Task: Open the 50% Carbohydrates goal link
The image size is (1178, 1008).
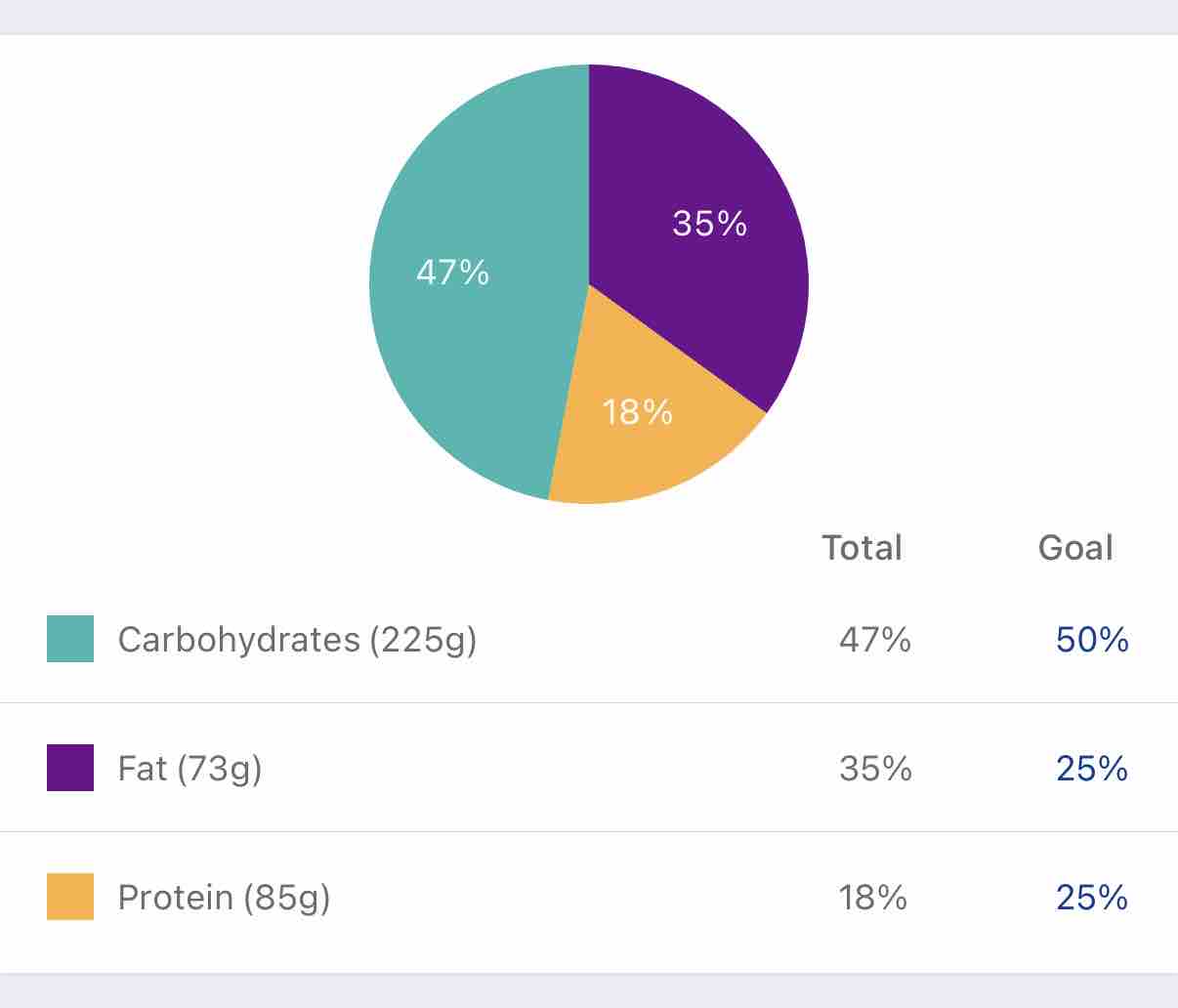Action: point(1092,640)
